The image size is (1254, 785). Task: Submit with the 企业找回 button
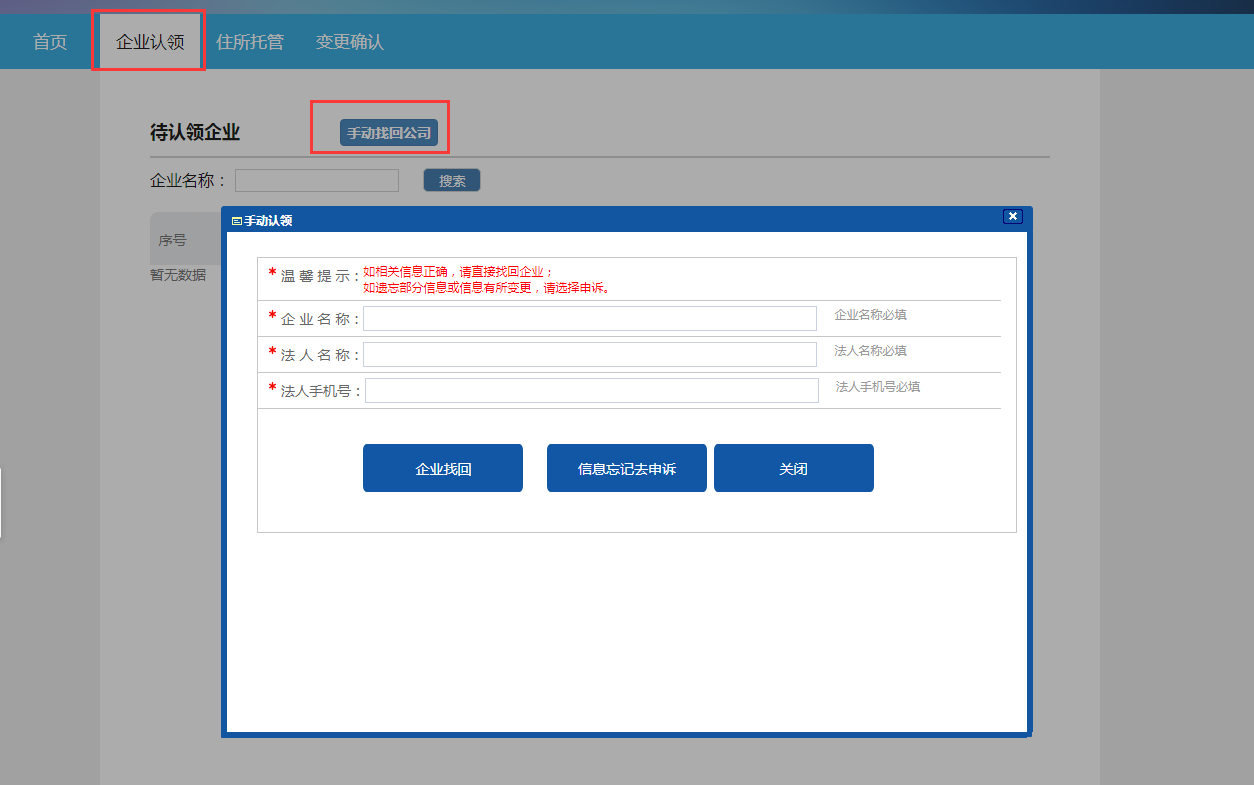443,468
